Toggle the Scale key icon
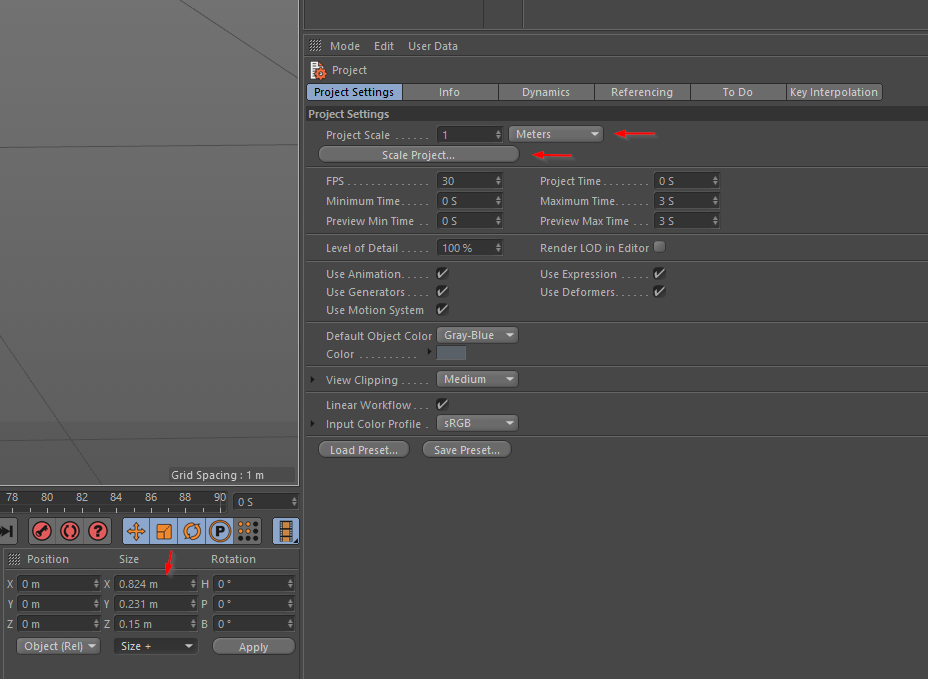This screenshot has height=679, width=928. [x=164, y=531]
